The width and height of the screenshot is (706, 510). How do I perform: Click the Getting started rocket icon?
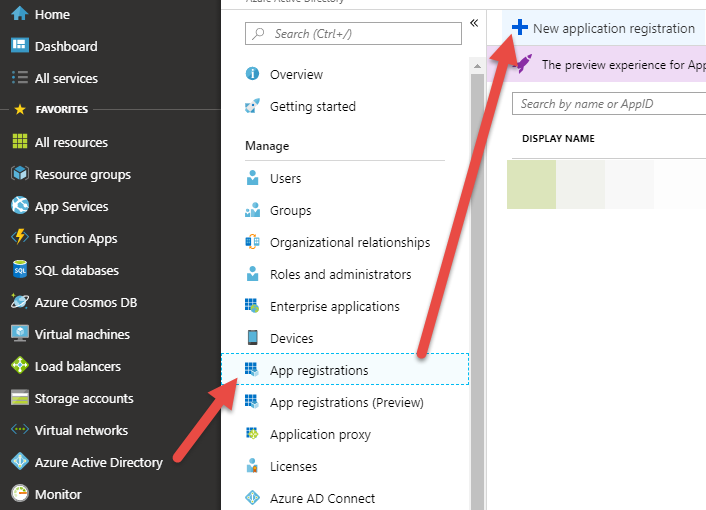[252, 106]
